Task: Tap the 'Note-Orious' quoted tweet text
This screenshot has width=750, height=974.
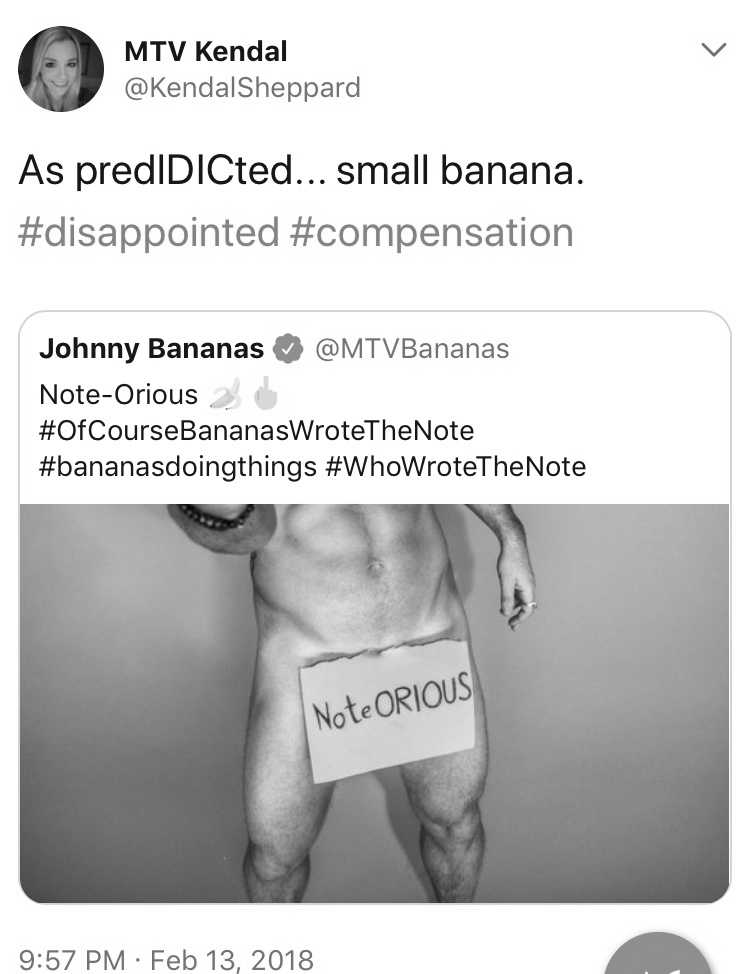Action: click(x=118, y=395)
